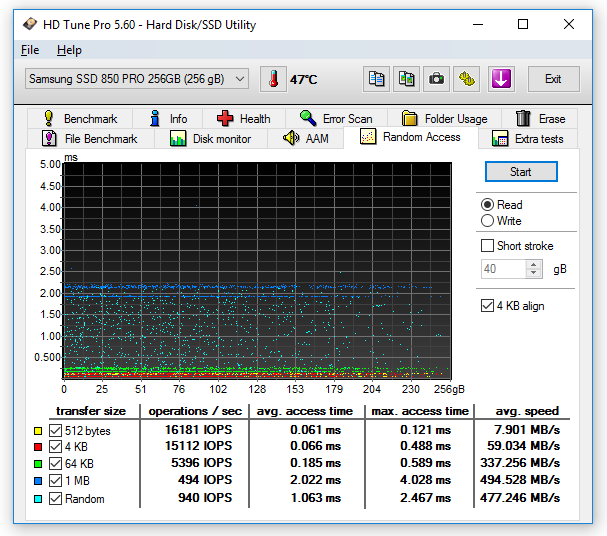Click the Extra tests icon
The width and height of the screenshot is (607, 536).
tap(500, 139)
